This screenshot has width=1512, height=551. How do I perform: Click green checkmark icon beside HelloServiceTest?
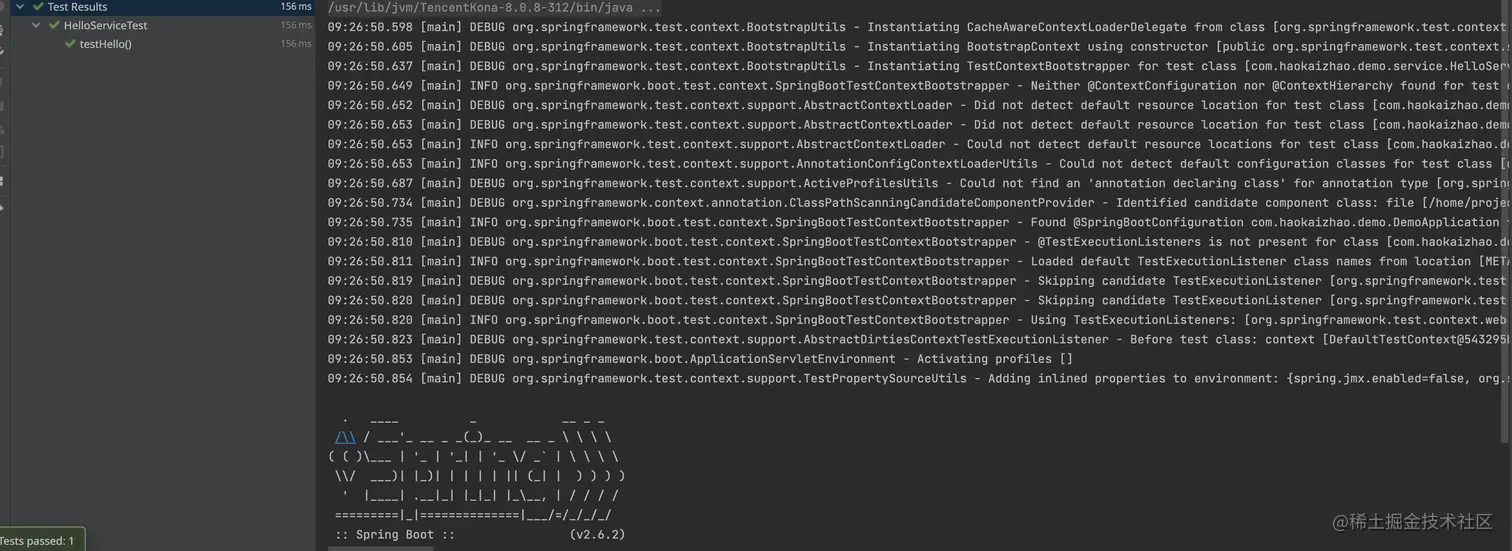tap(54, 25)
